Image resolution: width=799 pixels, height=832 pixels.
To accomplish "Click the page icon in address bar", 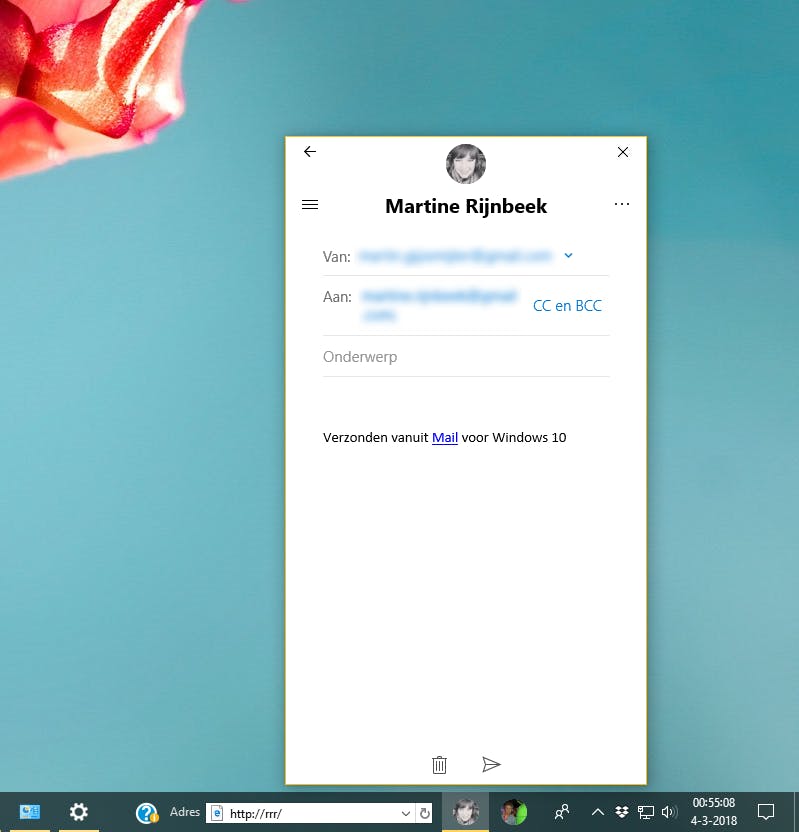I will click(x=217, y=813).
